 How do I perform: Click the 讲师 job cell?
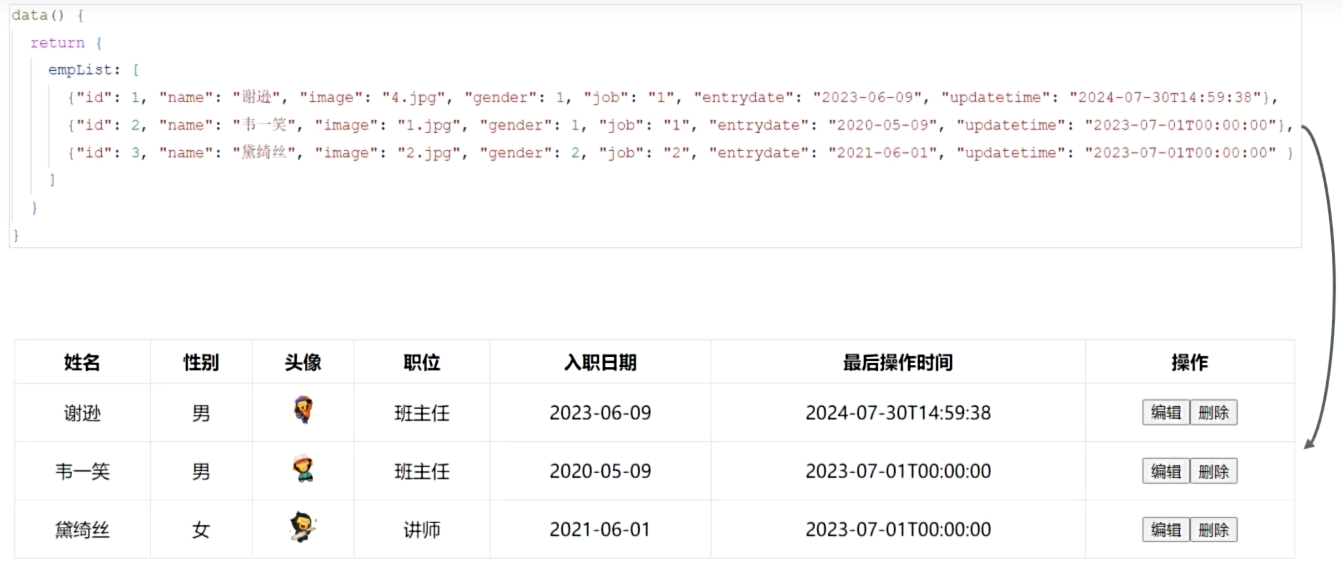421,530
